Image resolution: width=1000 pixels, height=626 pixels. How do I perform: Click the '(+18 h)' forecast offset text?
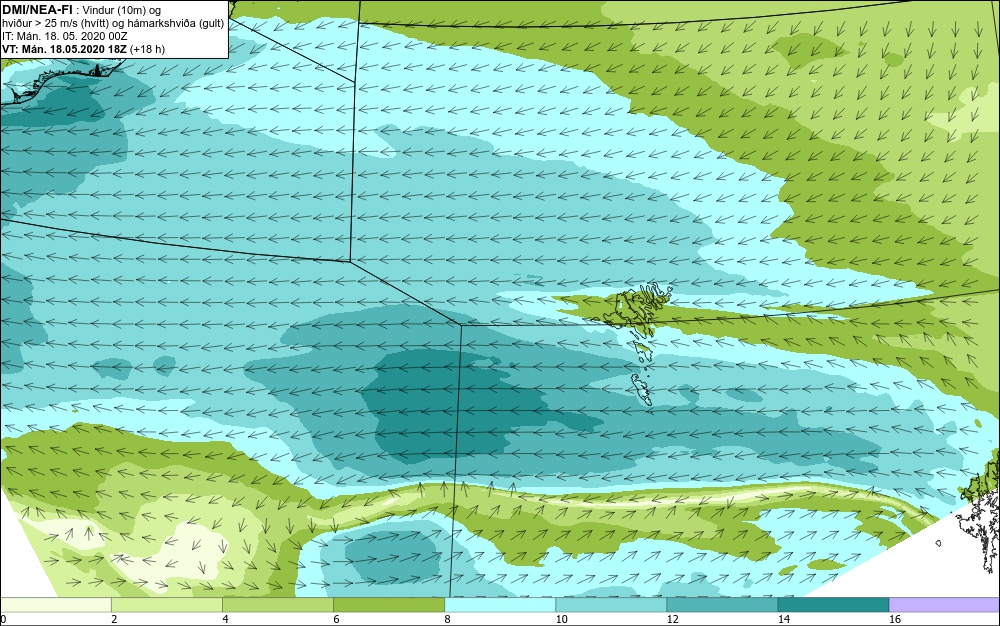[x=147, y=49]
